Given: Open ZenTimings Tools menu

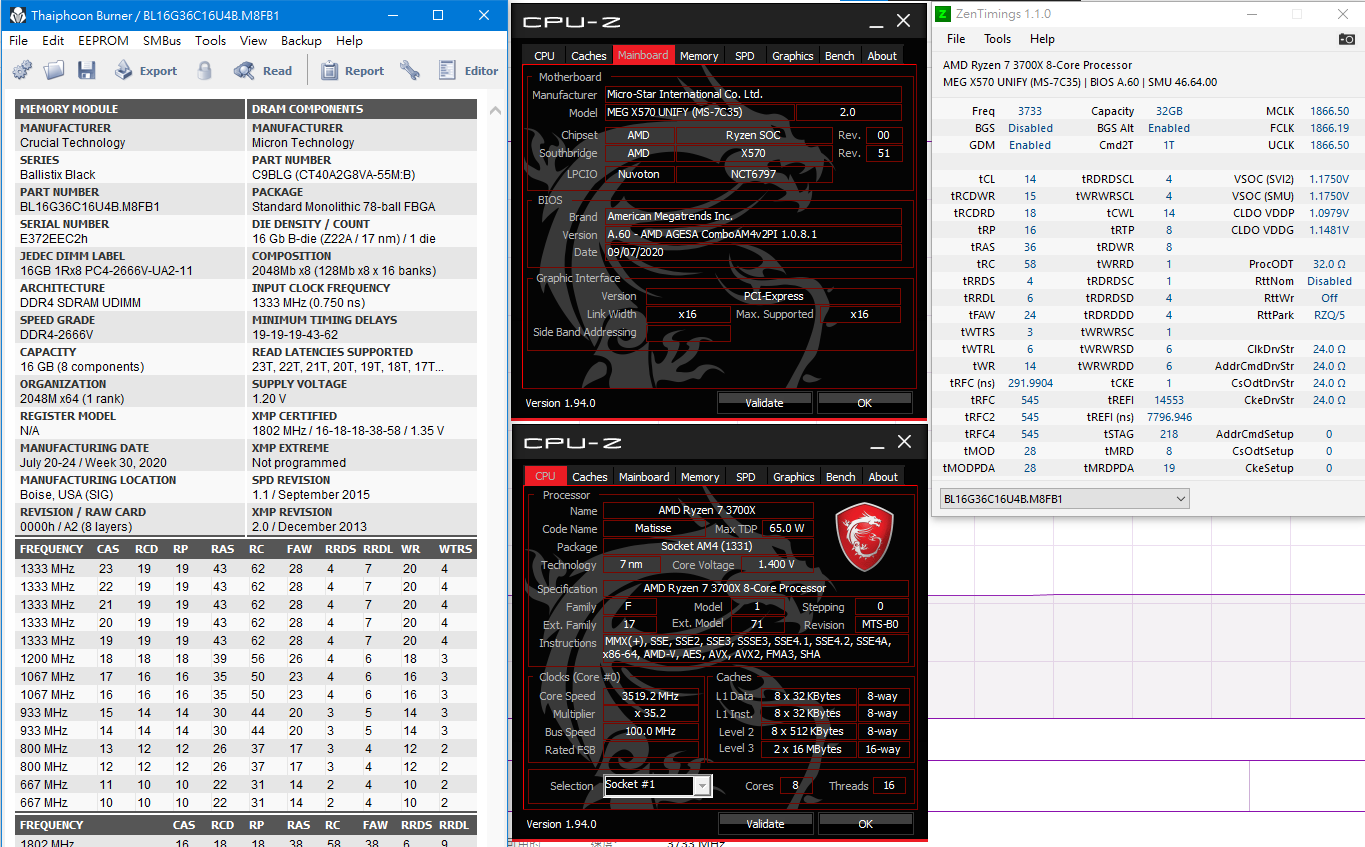Looking at the screenshot, I should (x=997, y=39).
